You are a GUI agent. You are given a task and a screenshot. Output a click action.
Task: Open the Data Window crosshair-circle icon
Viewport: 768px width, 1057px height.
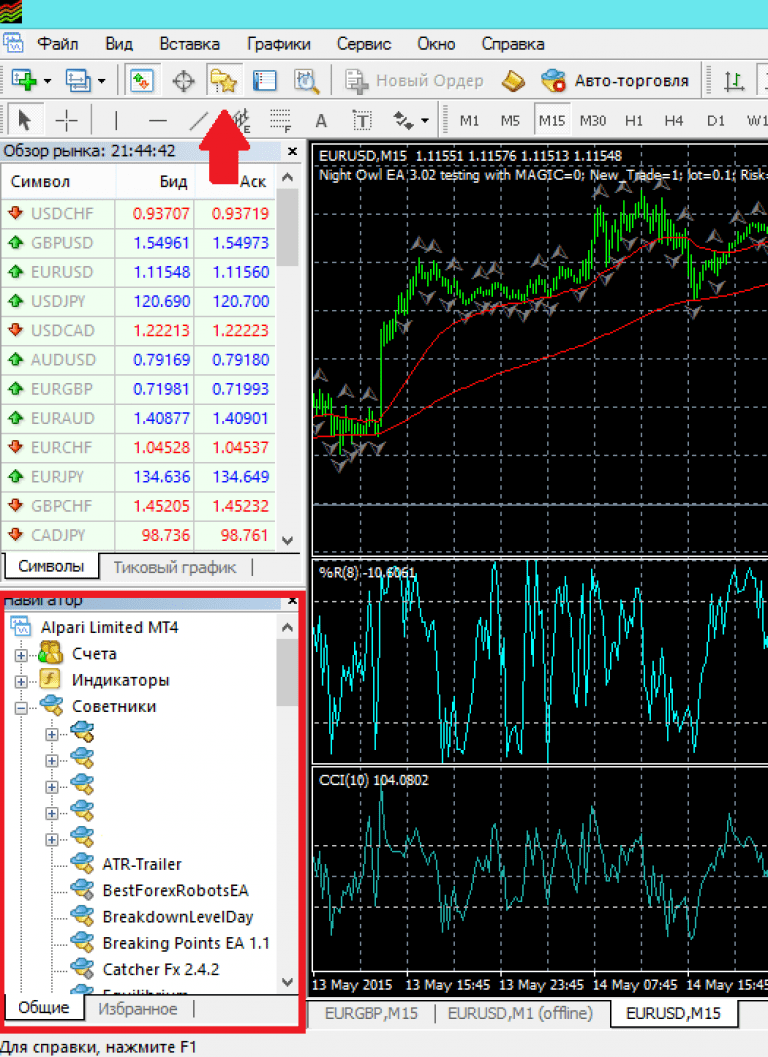[183, 81]
